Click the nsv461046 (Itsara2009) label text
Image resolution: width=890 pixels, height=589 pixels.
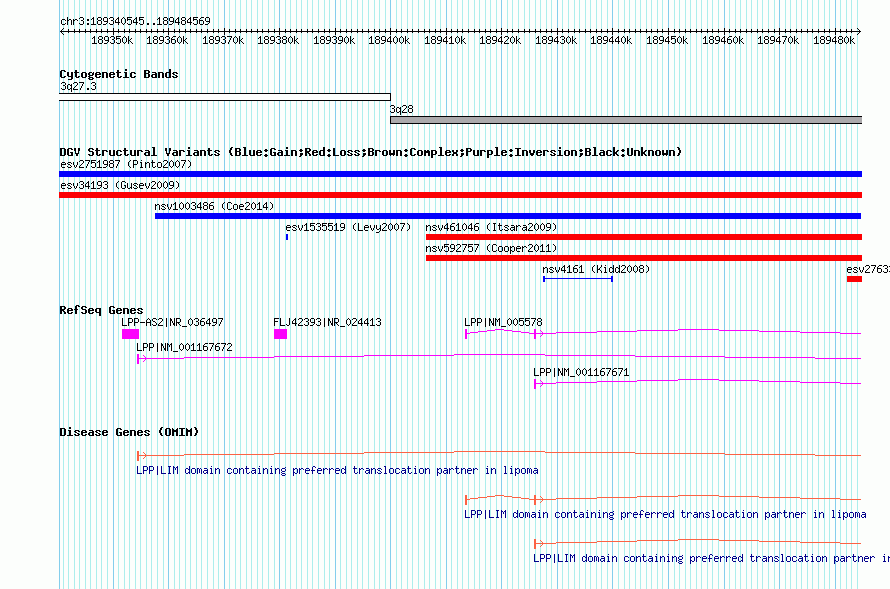pyautogui.click(x=492, y=228)
